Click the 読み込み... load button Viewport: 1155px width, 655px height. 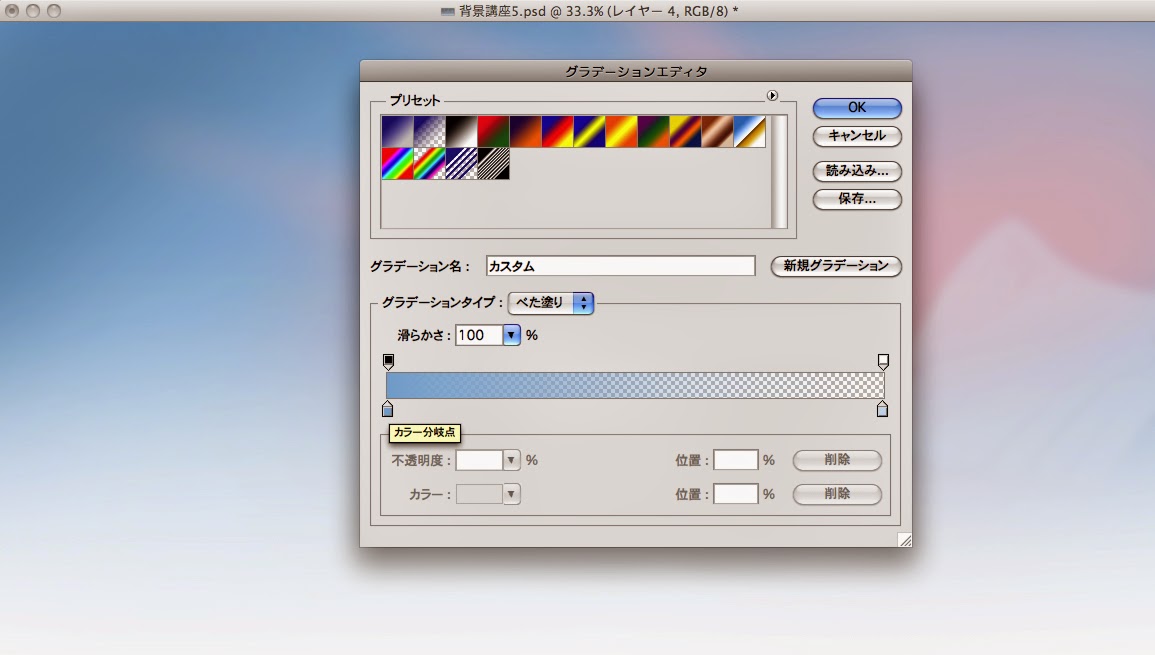pyautogui.click(x=857, y=171)
